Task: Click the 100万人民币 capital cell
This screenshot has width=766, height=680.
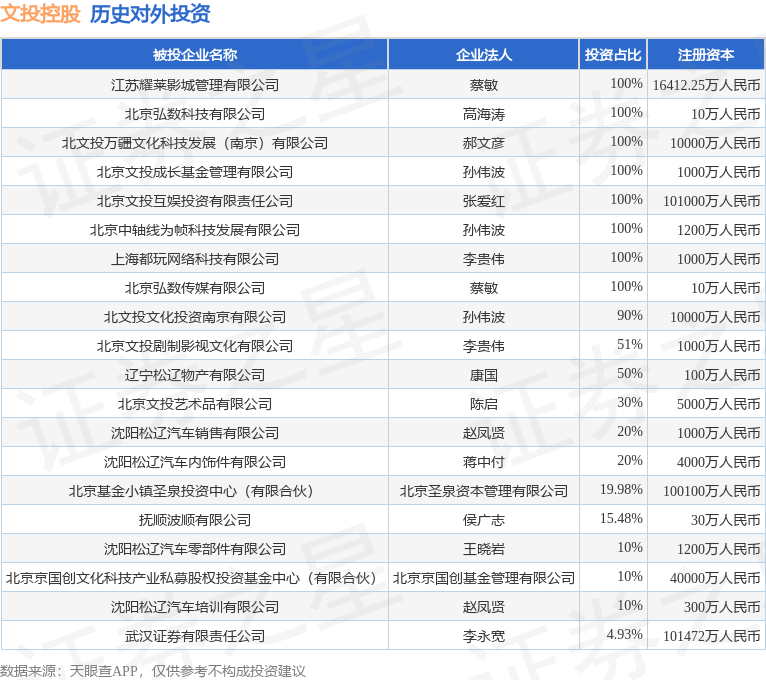Action: (706, 375)
